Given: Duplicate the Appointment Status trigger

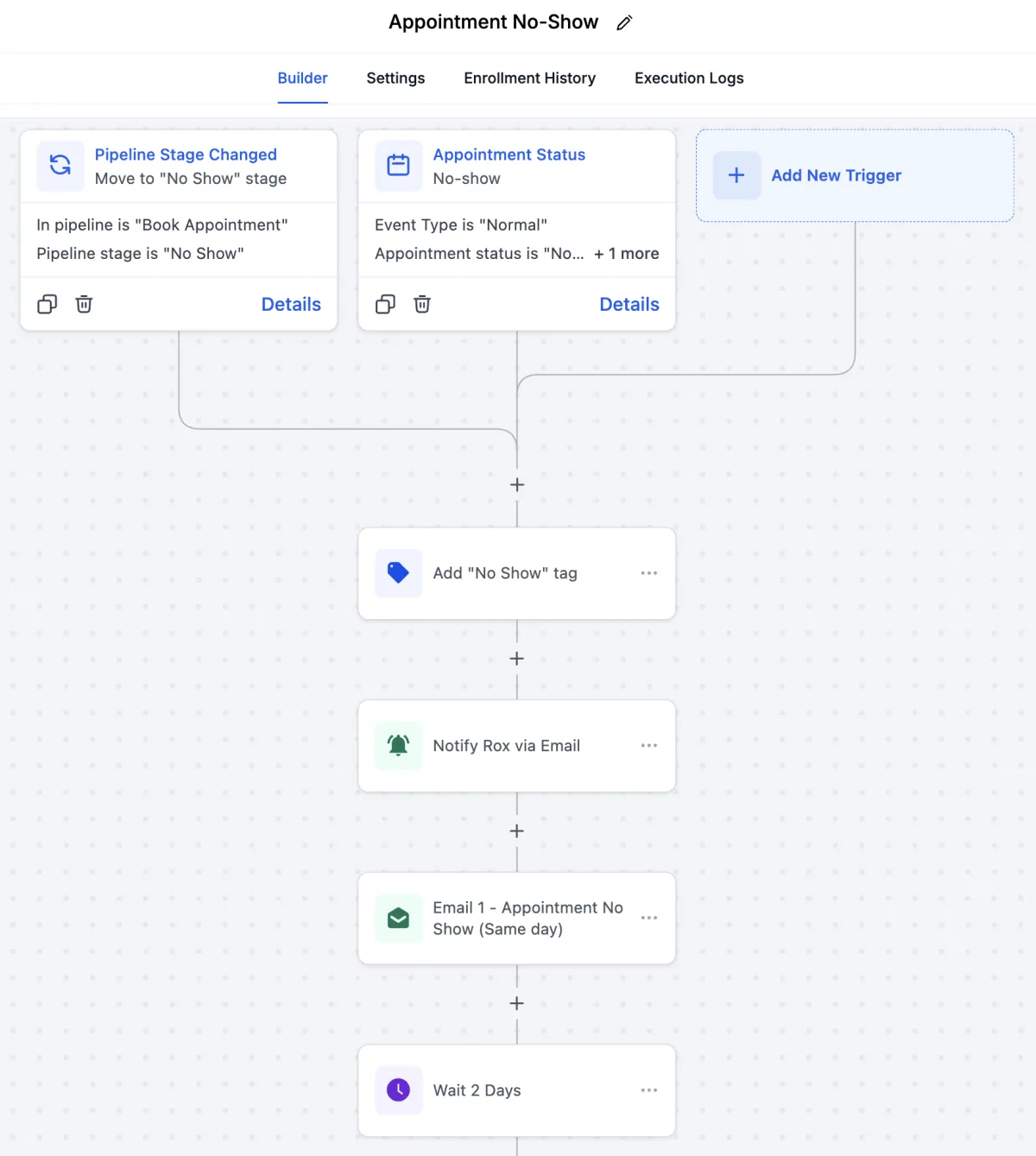Looking at the screenshot, I should click(x=386, y=304).
